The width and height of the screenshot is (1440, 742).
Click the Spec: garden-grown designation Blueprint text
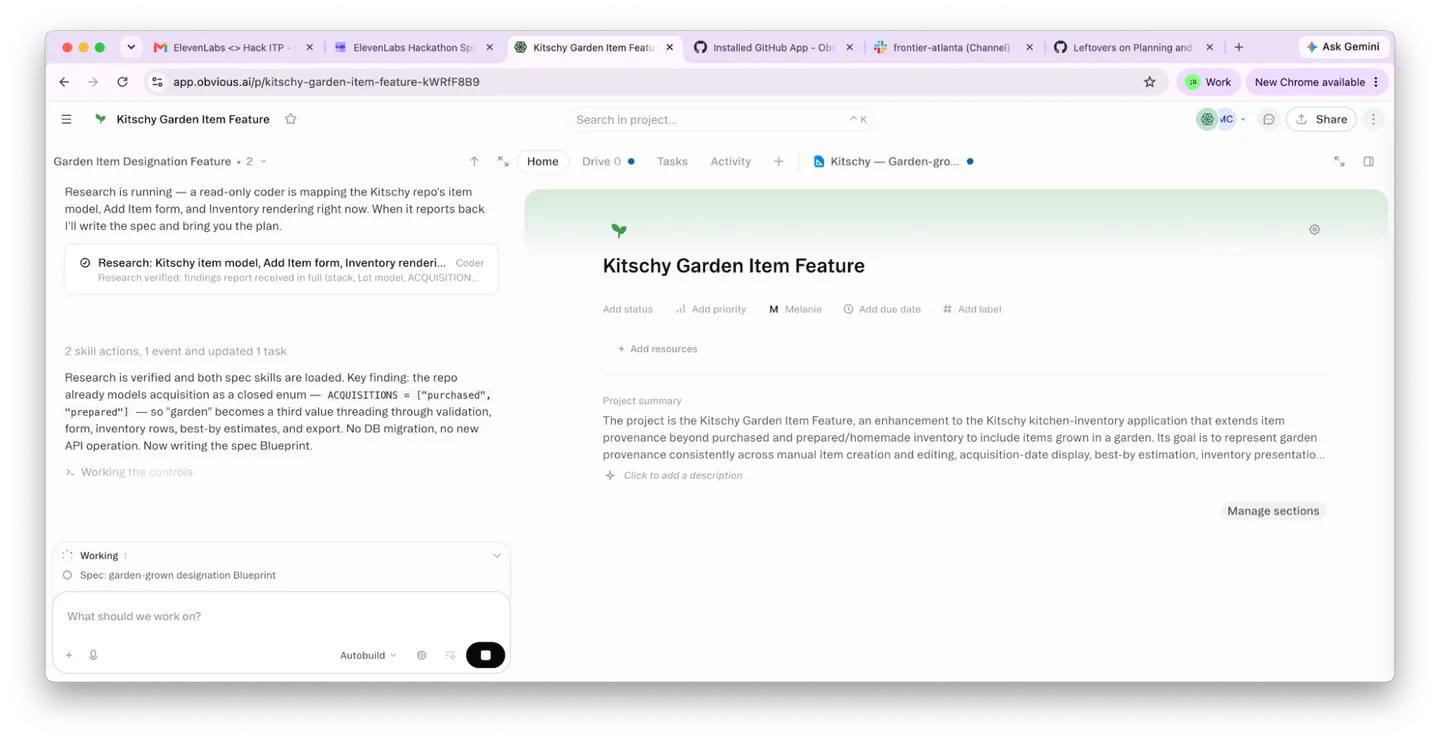(x=178, y=575)
